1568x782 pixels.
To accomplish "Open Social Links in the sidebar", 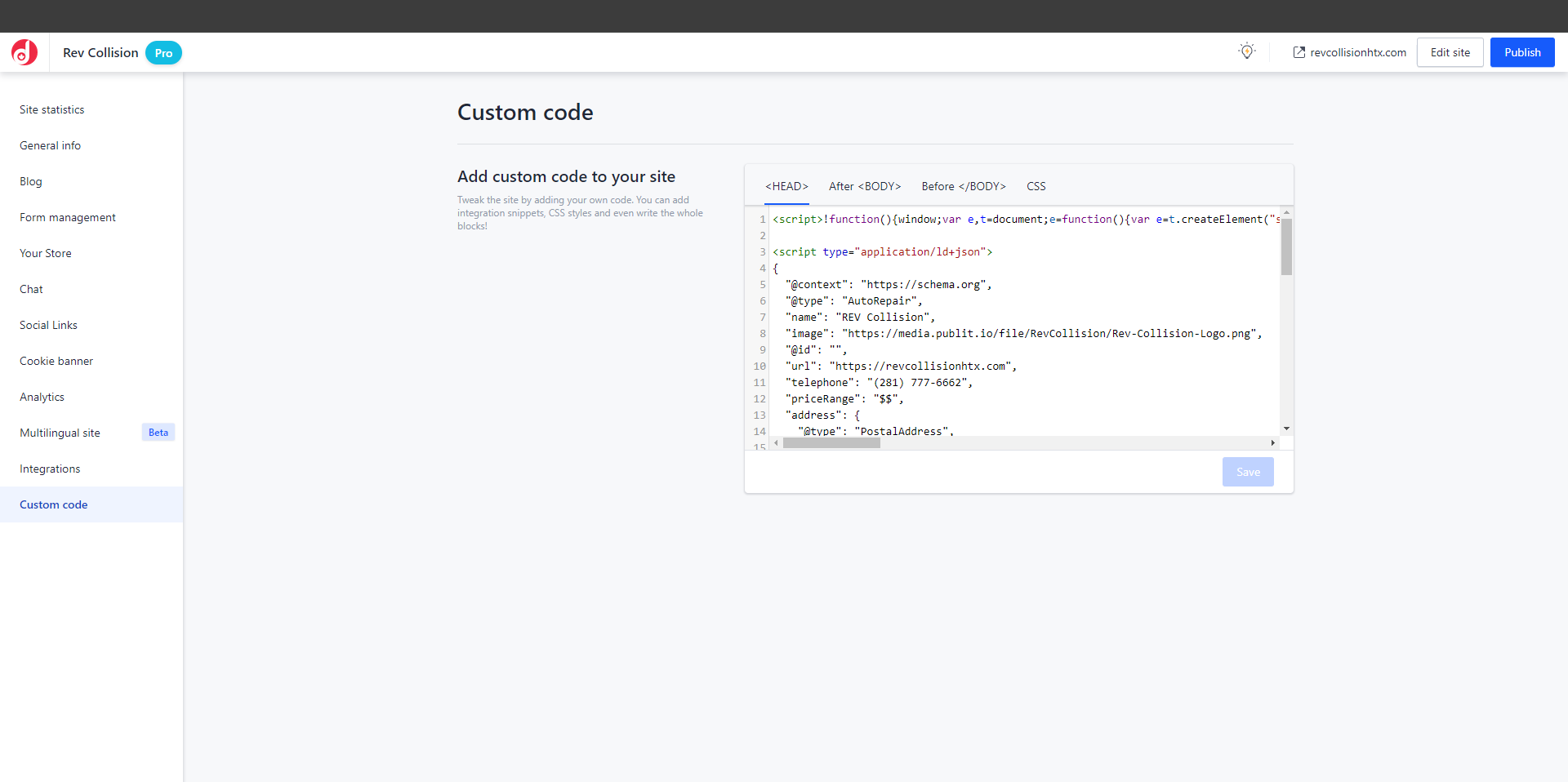I will (x=91, y=325).
